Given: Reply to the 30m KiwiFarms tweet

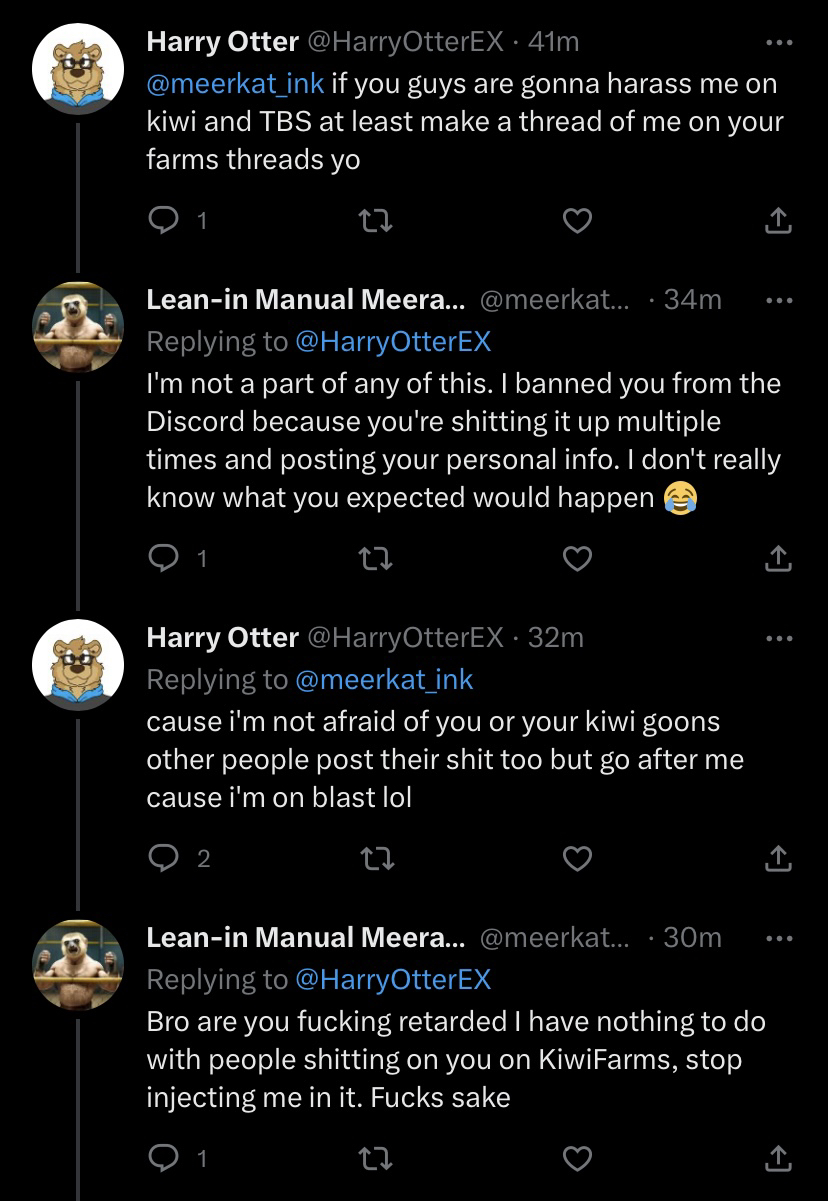Looking at the screenshot, I should click(163, 1158).
